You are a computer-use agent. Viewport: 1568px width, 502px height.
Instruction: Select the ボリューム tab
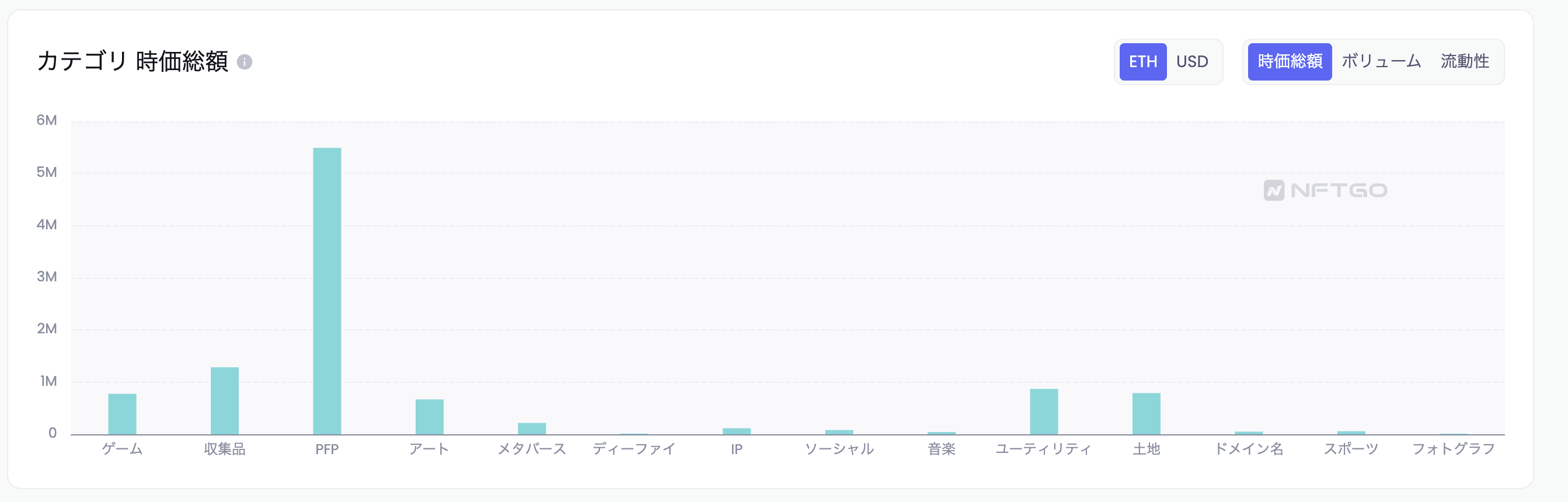1381,61
